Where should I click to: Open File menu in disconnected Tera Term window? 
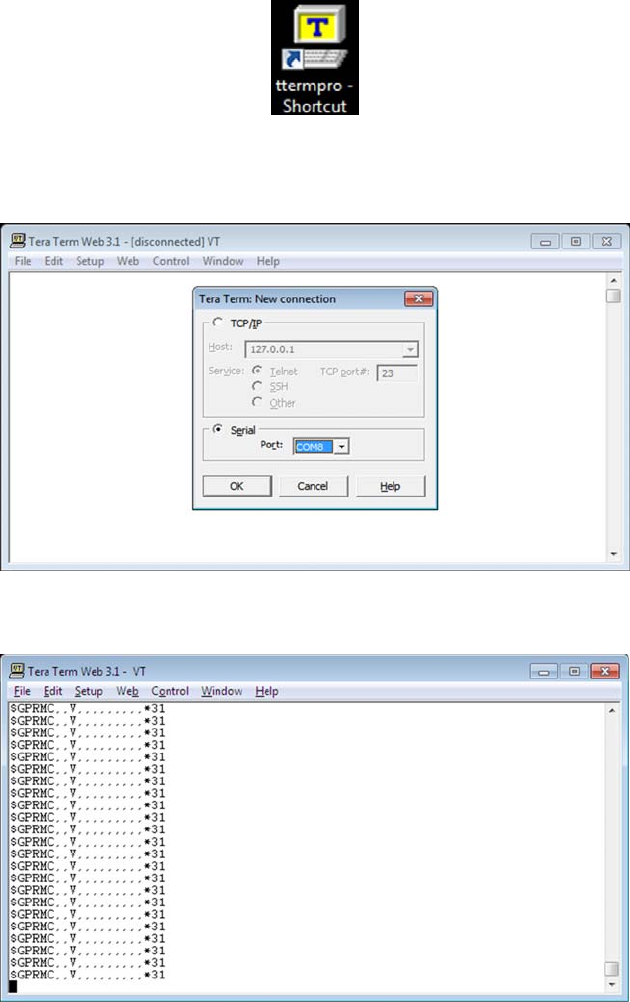point(23,261)
